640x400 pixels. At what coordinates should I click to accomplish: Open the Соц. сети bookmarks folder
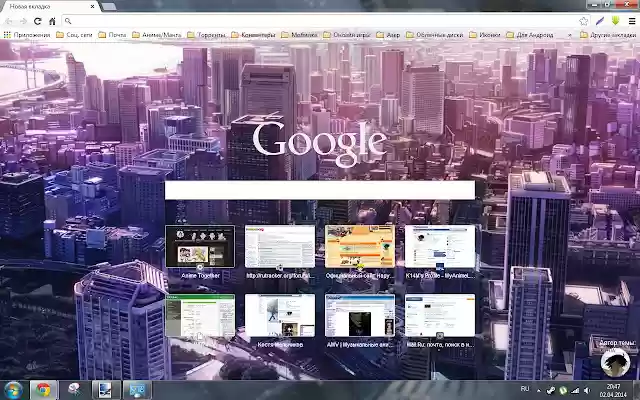(75, 35)
